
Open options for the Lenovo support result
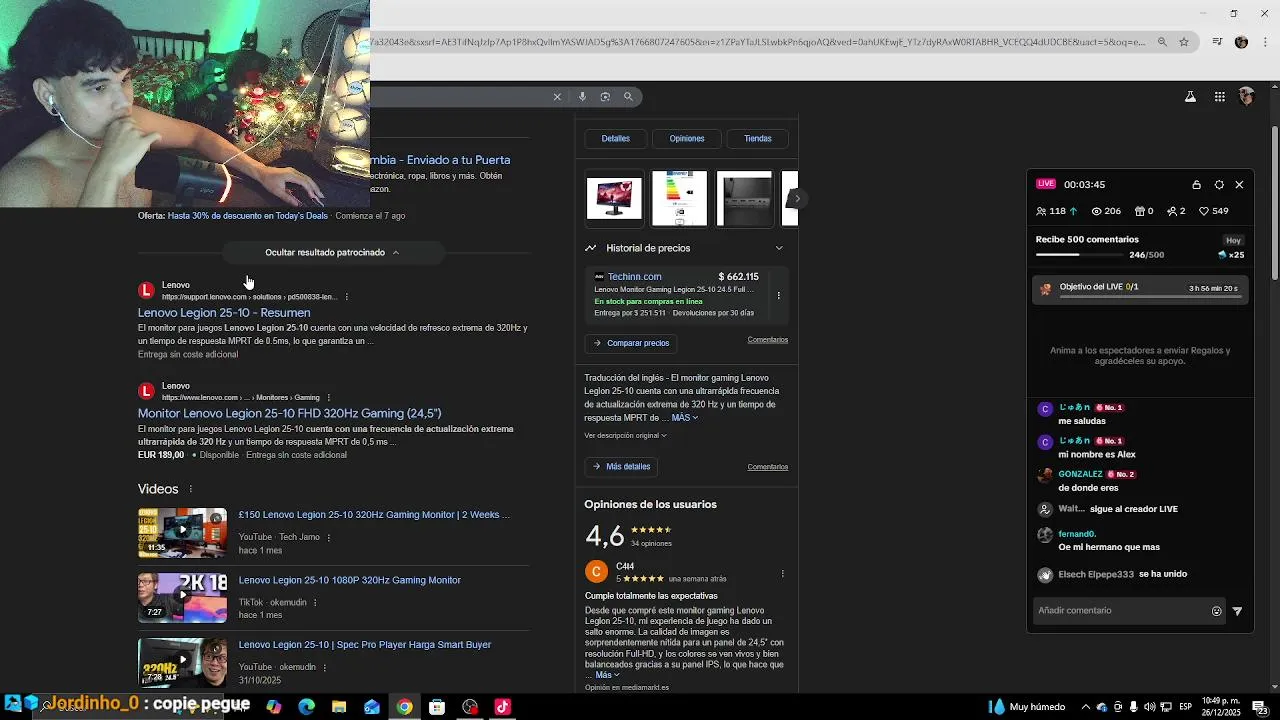[347, 297]
